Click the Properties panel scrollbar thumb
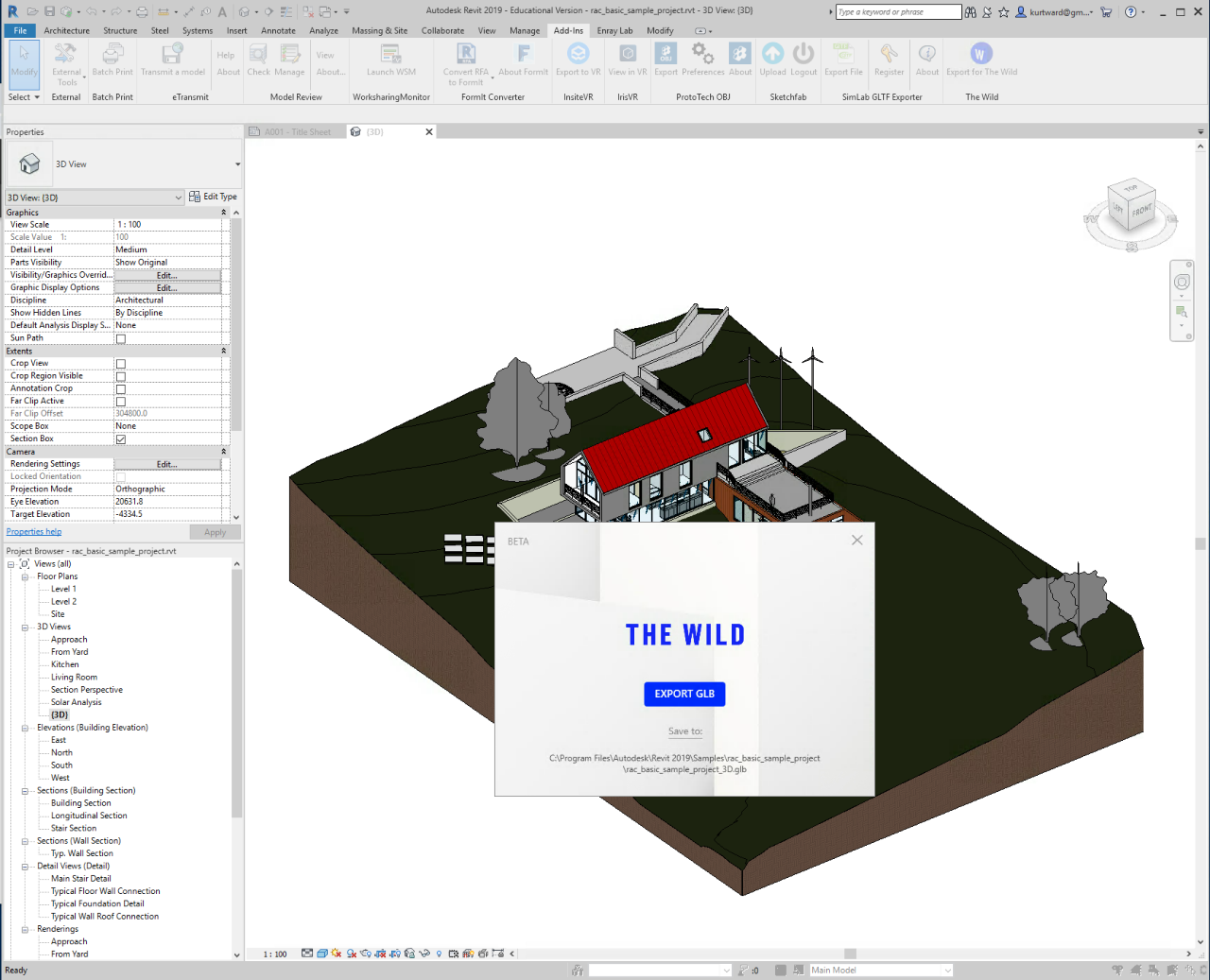The width and height of the screenshot is (1210, 980). 236,324
